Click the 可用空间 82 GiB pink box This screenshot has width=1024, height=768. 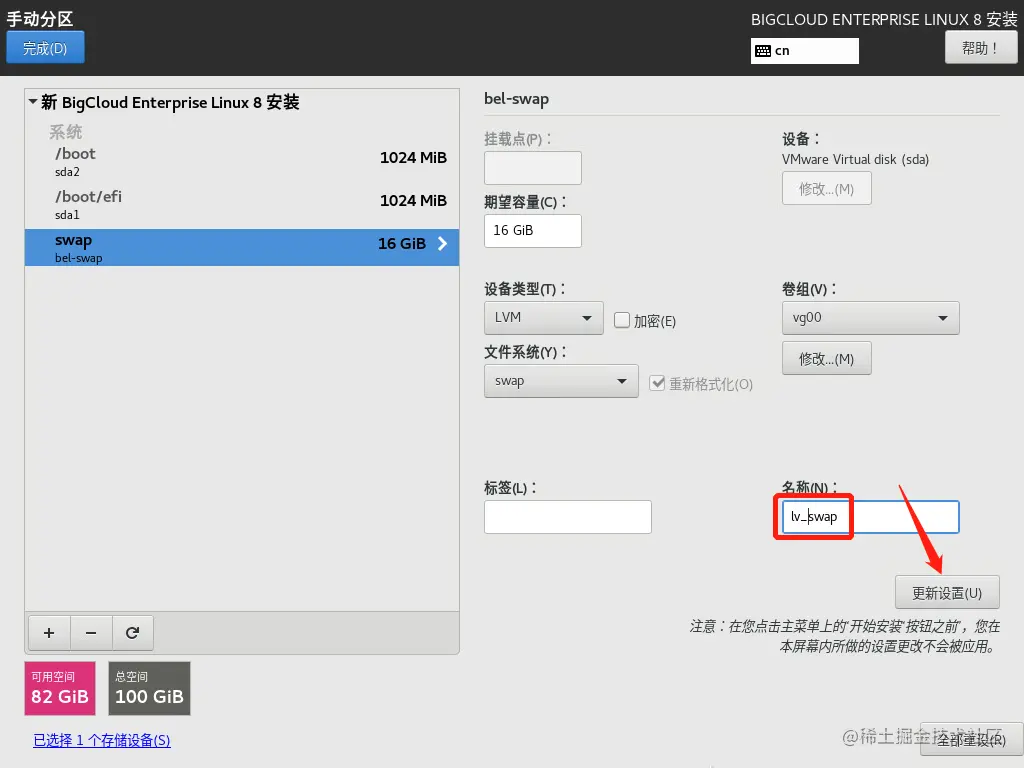click(x=60, y=688)
